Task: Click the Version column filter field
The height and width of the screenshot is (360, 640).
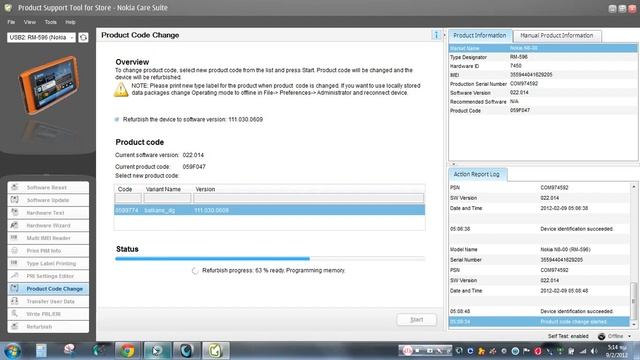Action: (309, 198)
